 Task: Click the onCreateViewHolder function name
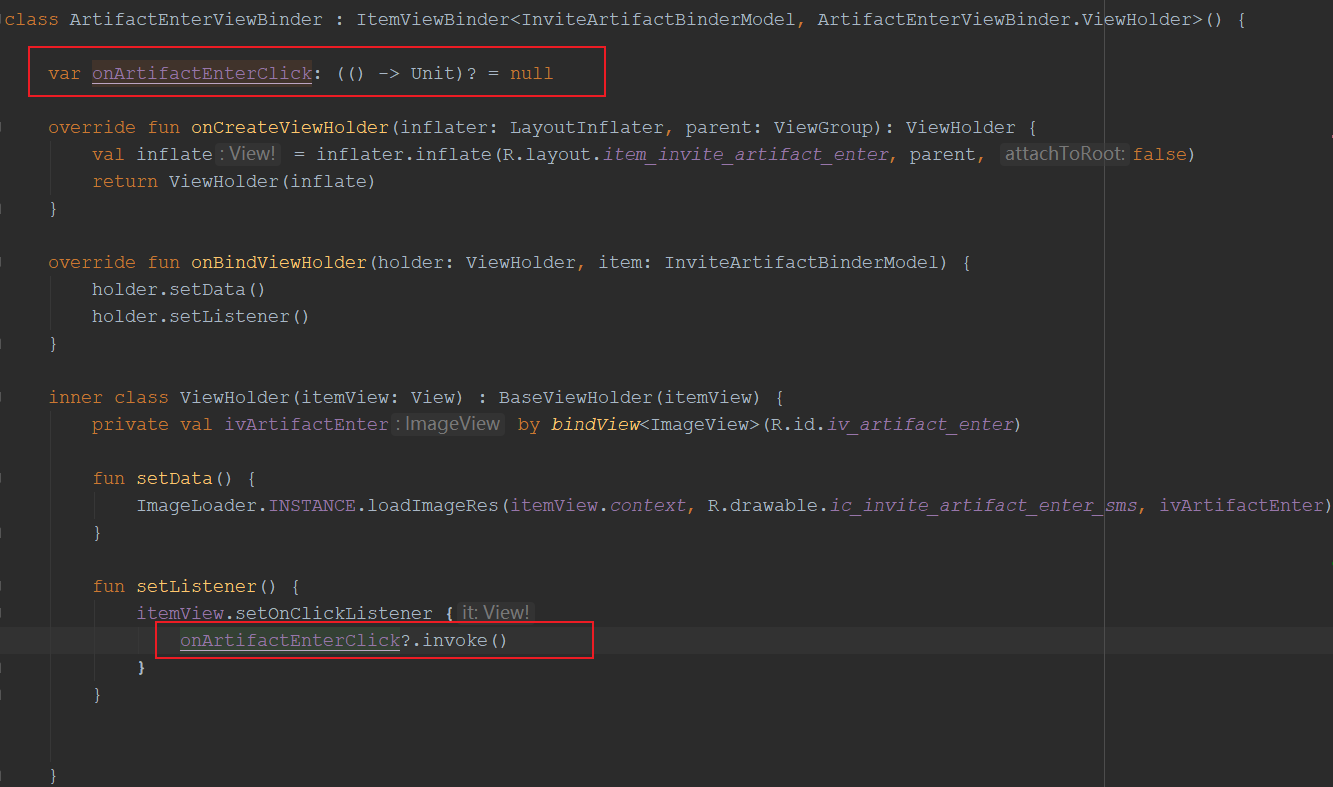290,127
